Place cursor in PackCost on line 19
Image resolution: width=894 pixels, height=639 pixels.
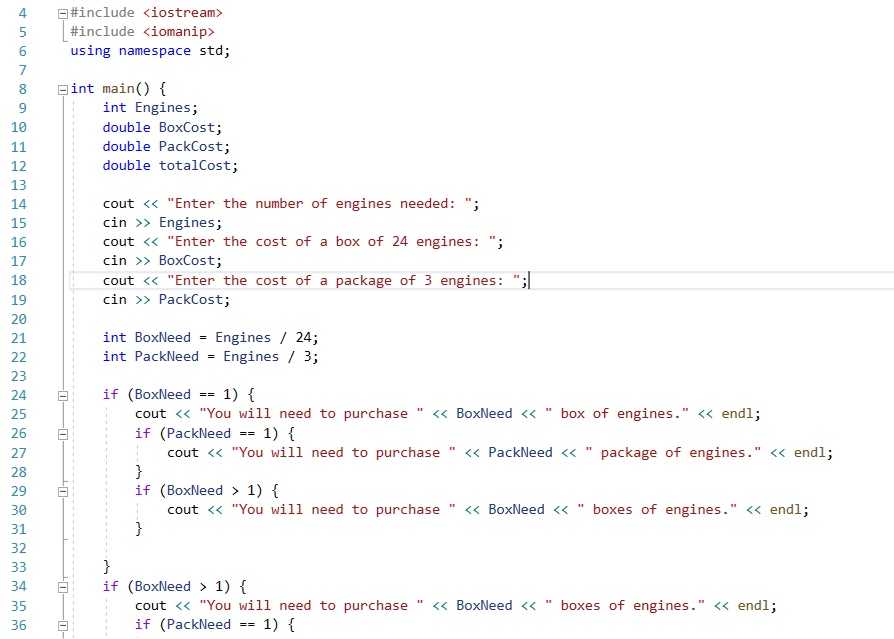point(193,299)
